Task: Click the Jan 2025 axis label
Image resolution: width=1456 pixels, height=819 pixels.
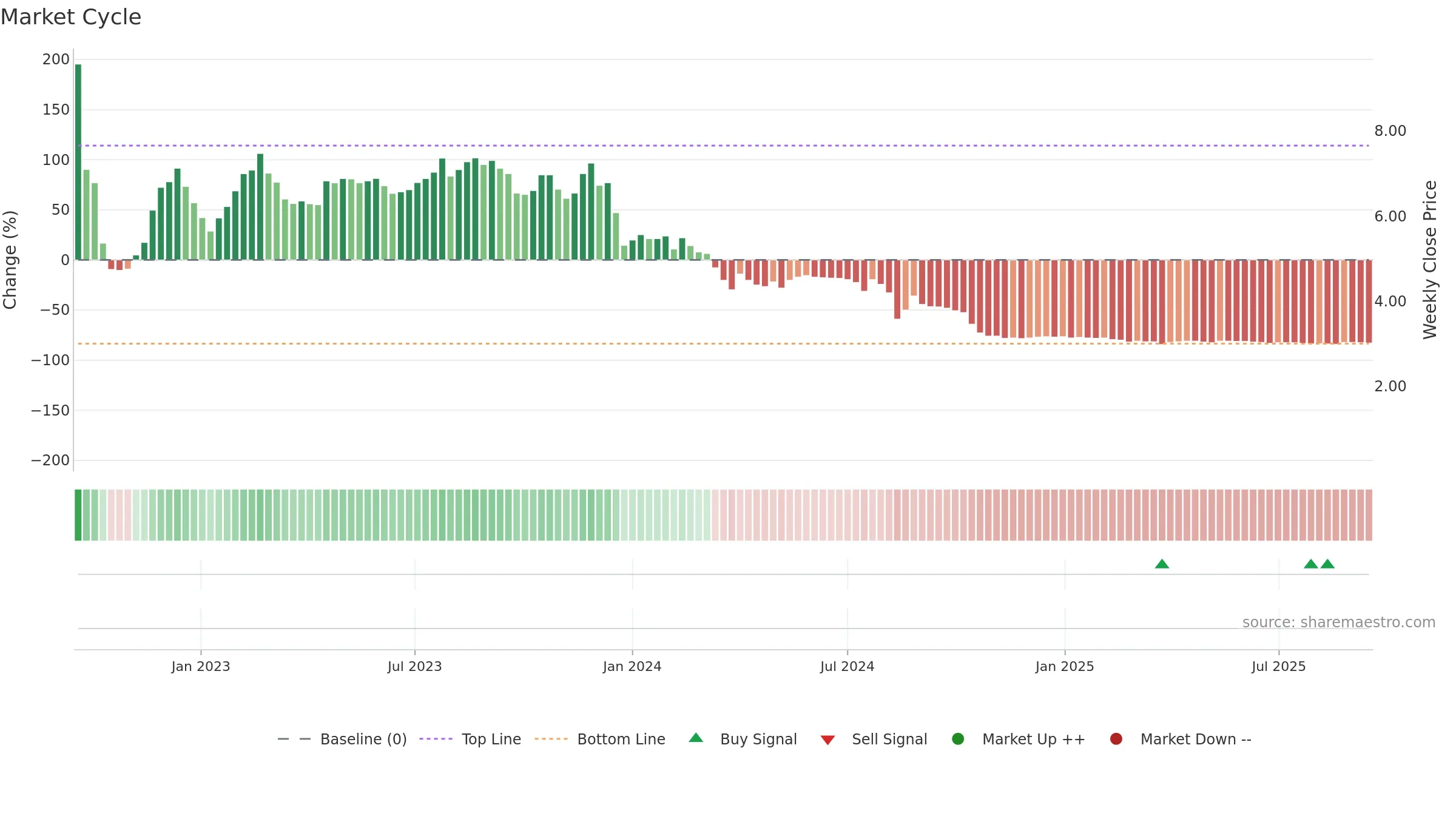Action: pos(1065,667)
